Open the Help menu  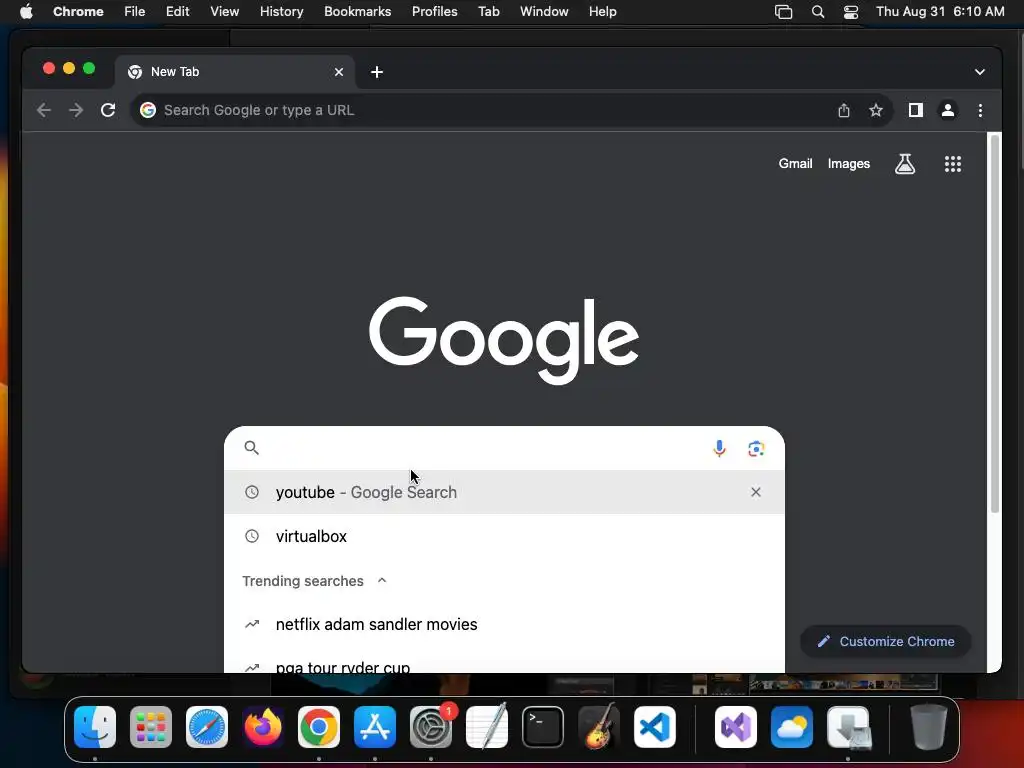pos(602,11)
